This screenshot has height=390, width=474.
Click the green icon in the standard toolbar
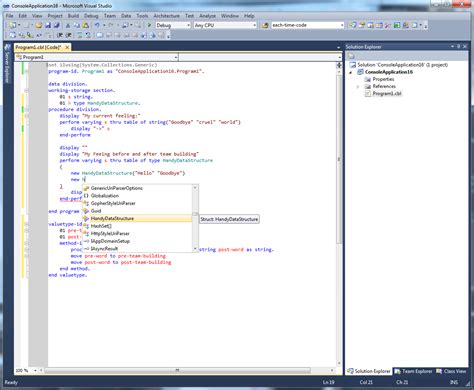(x=397, y=25)
